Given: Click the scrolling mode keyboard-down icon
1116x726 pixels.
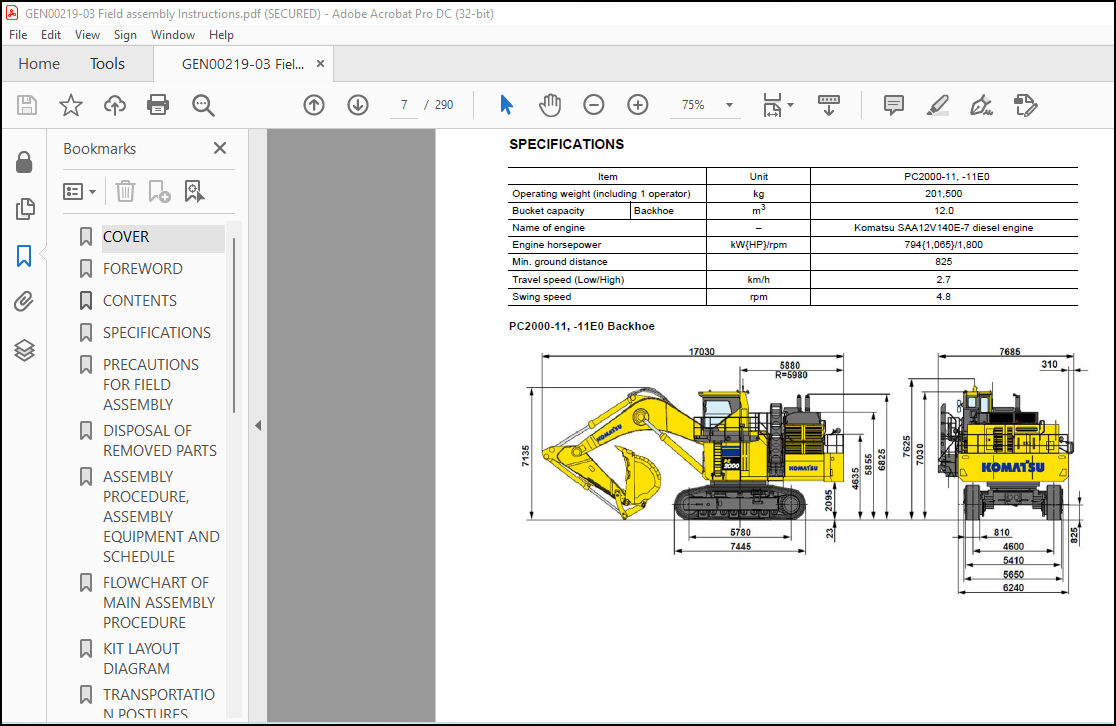Looking at the screenshot, I should point(828,105).
